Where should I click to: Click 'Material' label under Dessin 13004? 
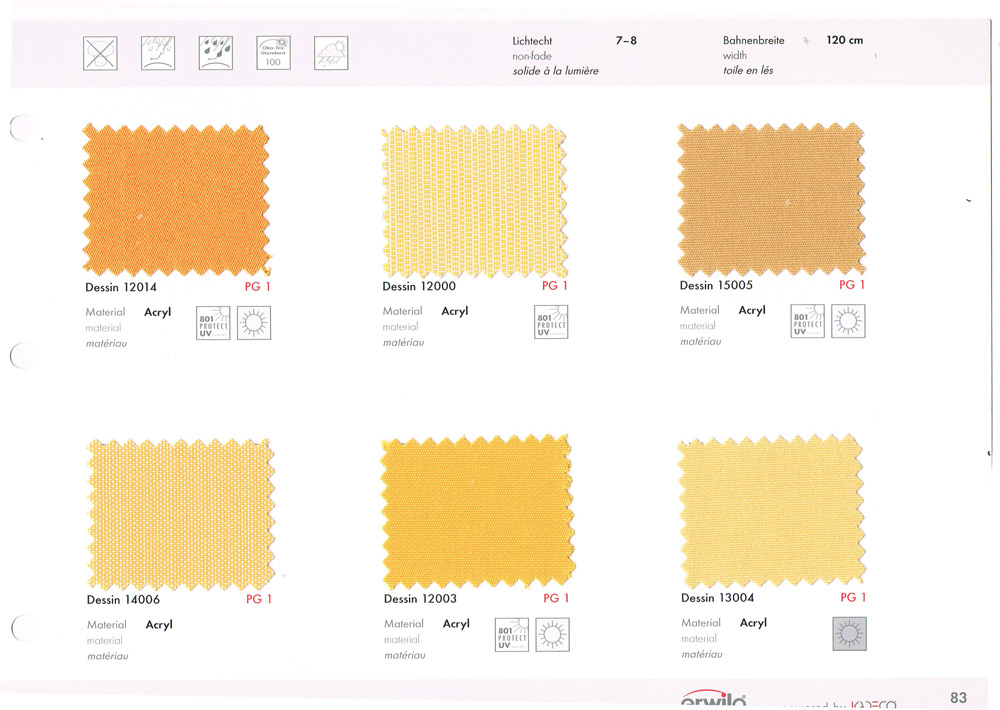pos(701,623)
